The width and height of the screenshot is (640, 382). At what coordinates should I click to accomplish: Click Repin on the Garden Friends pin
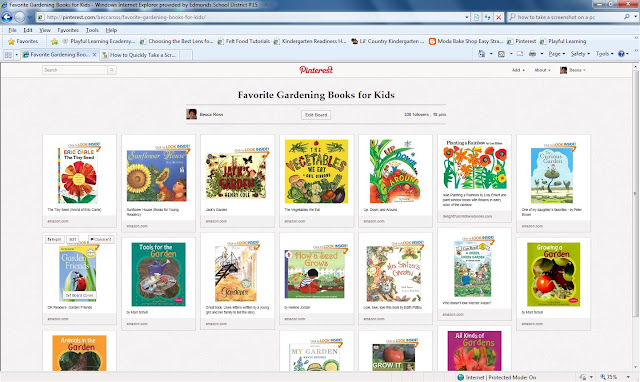54,239
